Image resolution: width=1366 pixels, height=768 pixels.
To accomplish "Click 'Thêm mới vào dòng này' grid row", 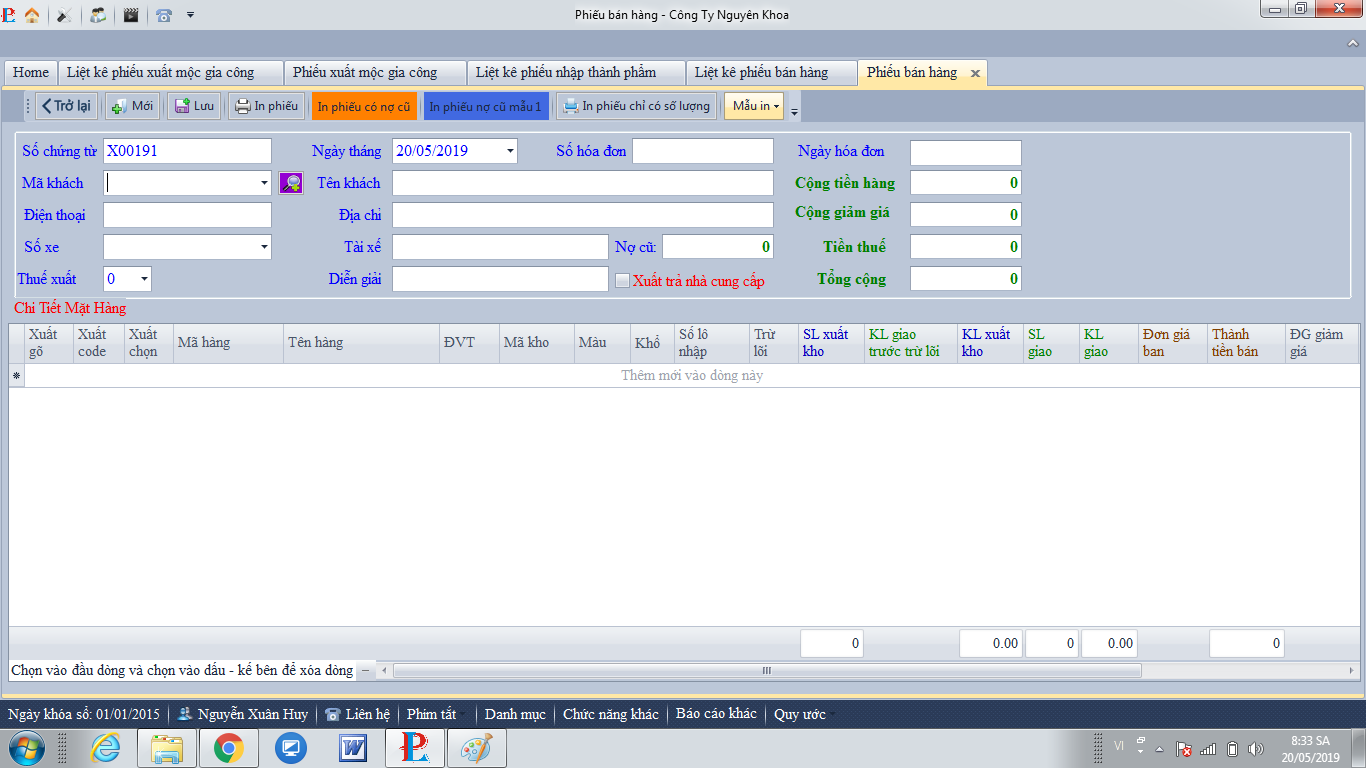I will (692, 376).
